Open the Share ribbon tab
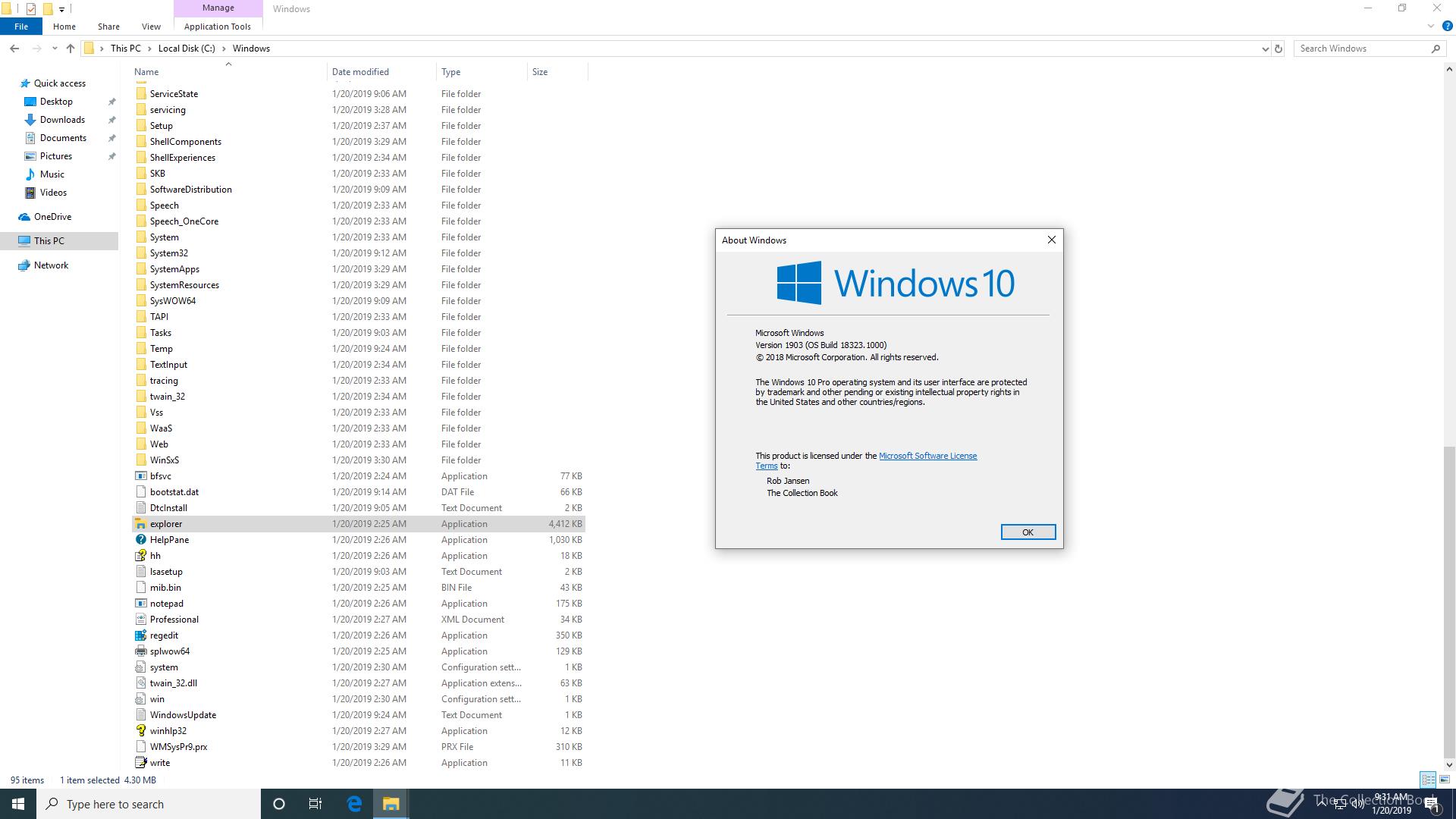This screenshot has height=819, width=1456. tap(108, 27)
